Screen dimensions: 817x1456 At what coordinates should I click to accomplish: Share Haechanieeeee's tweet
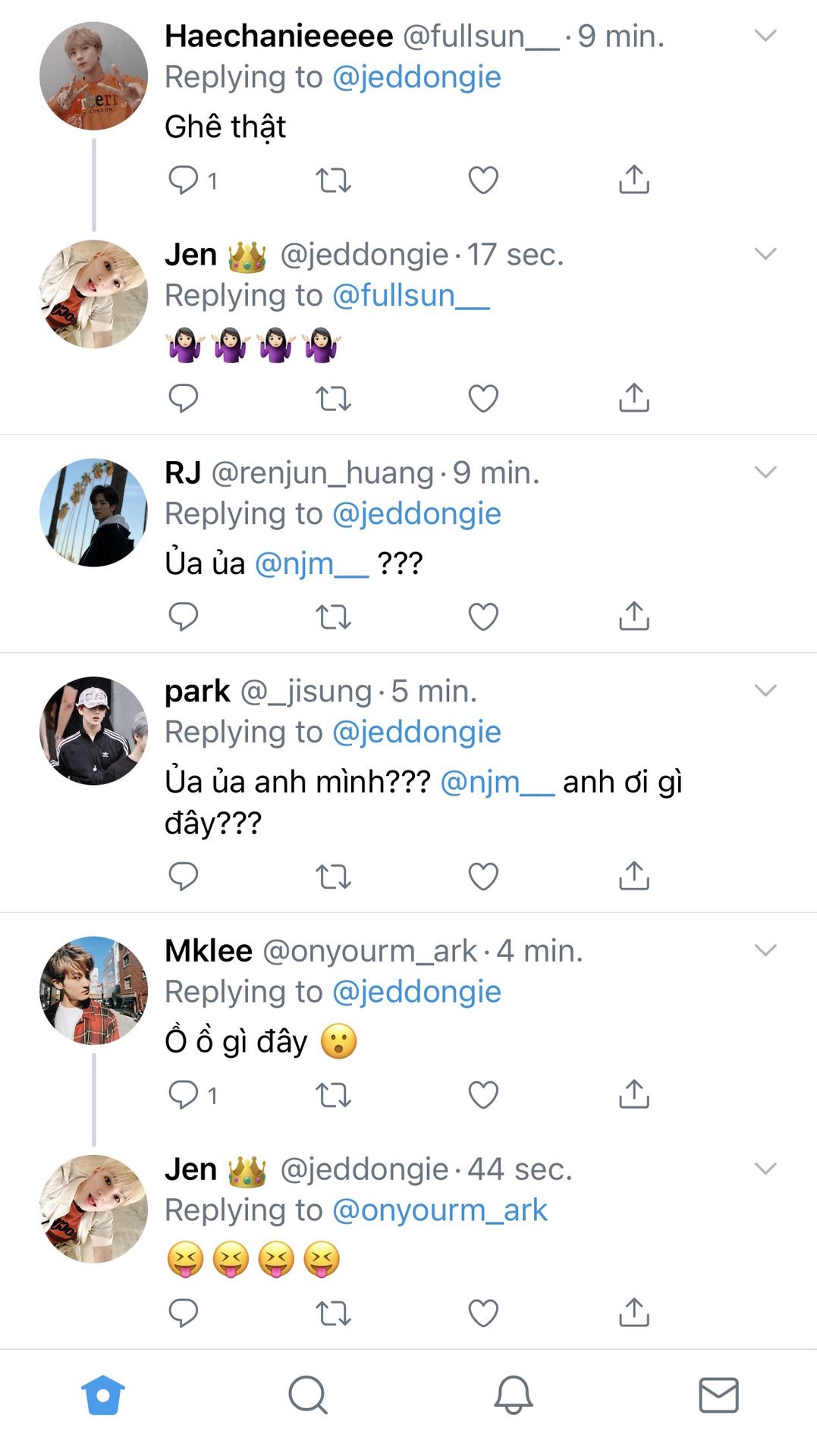point(634,180)
